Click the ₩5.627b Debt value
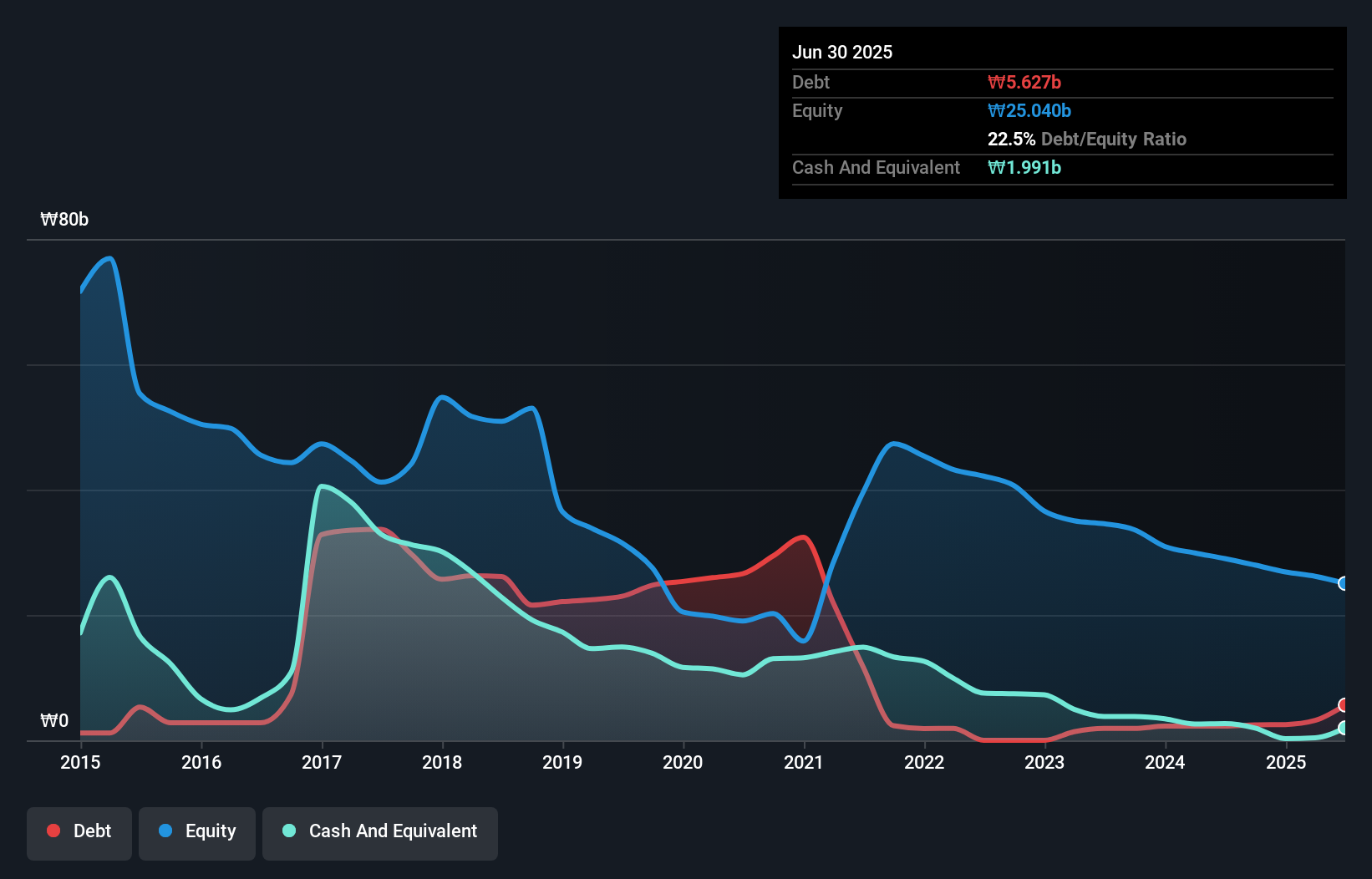The width and height of the screenshot is (1372, 879). coord(1024,82)
